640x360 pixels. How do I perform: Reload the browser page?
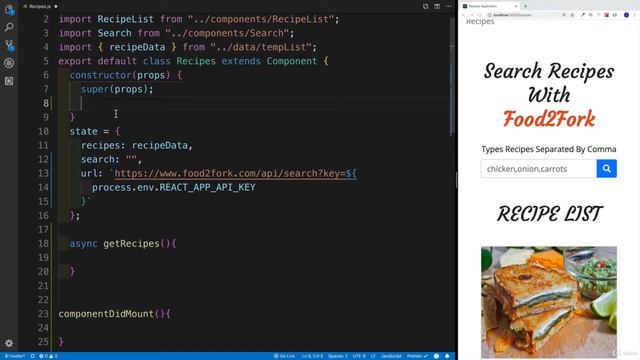pos(480,15)
